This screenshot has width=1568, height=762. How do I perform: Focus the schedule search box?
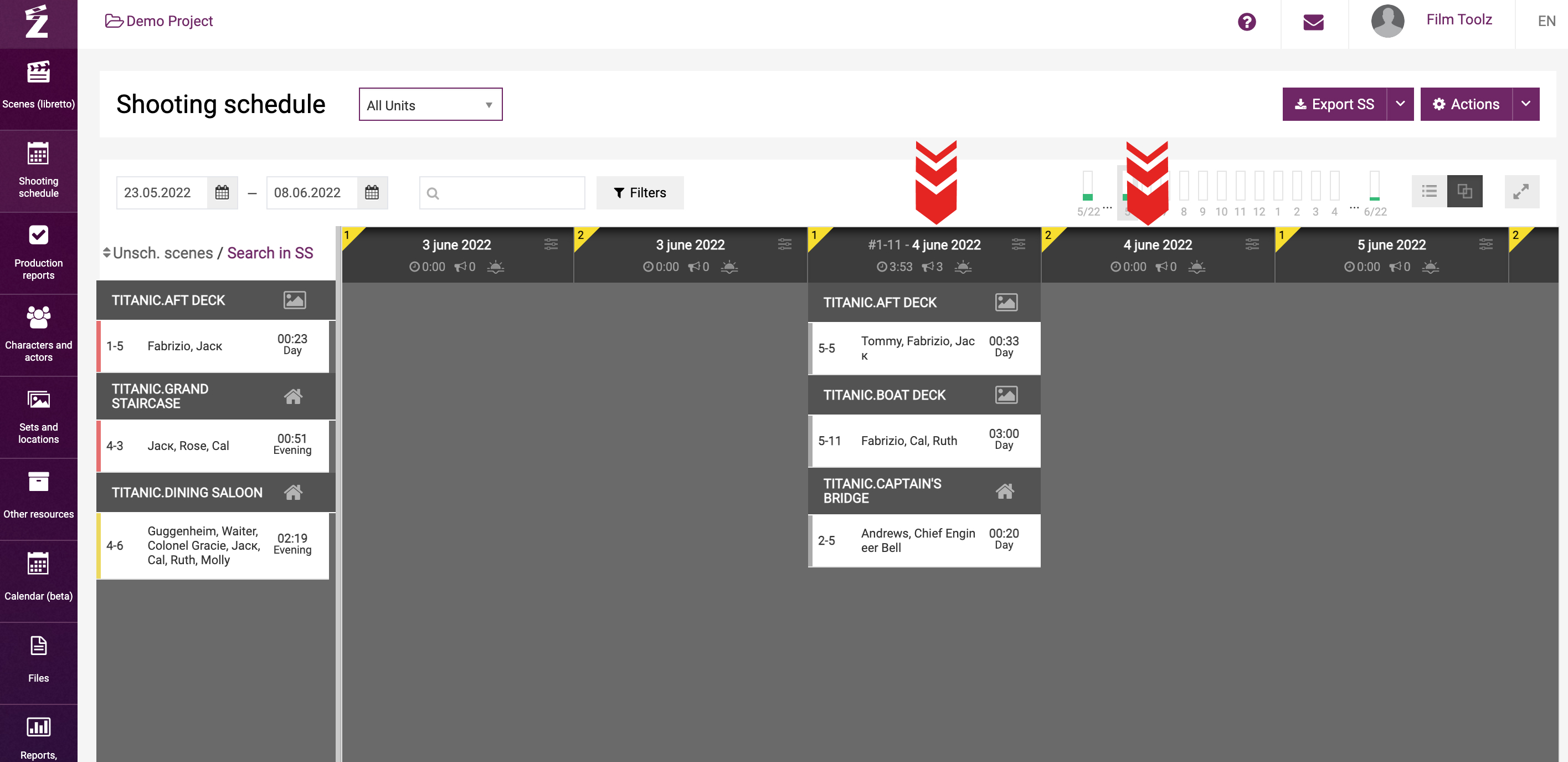click(x=502, y=192)
